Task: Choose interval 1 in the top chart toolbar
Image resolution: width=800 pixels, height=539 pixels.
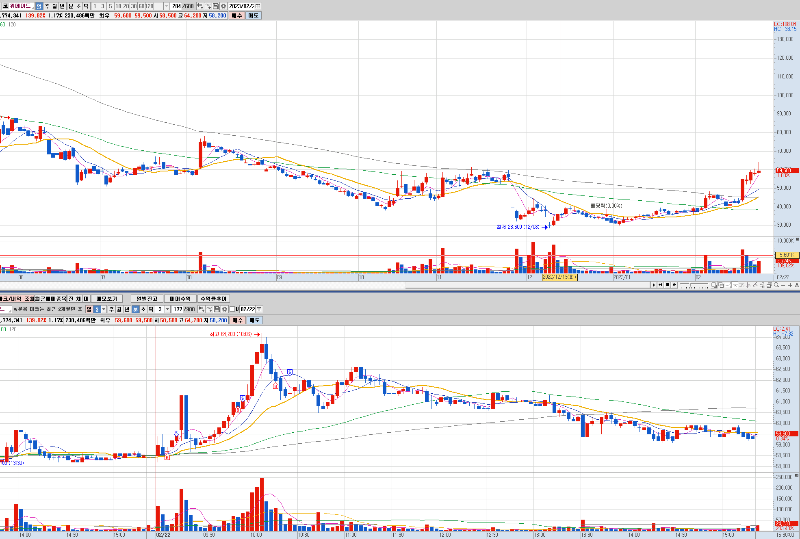Action: pyautogui.click(x=95, y=6)
